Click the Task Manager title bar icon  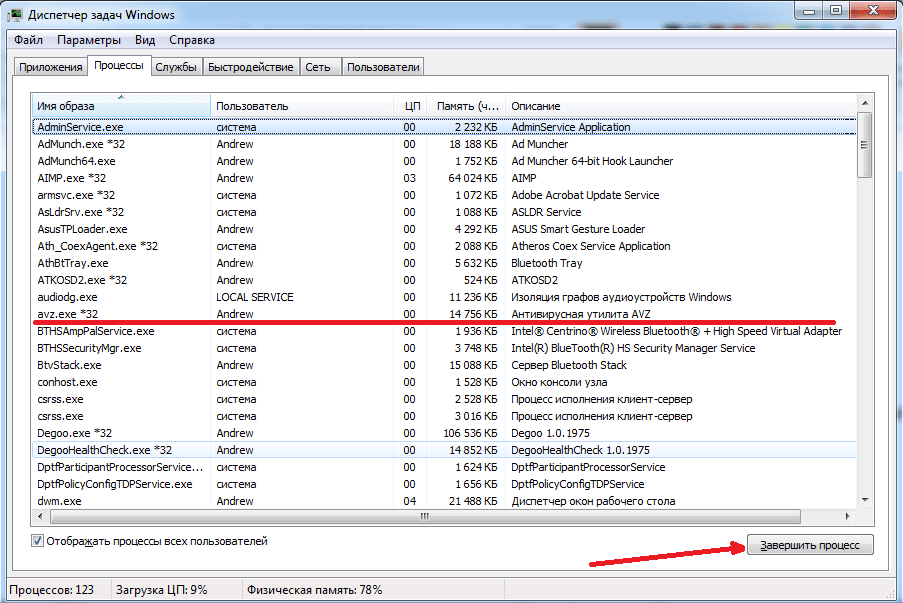coord(18,14)
